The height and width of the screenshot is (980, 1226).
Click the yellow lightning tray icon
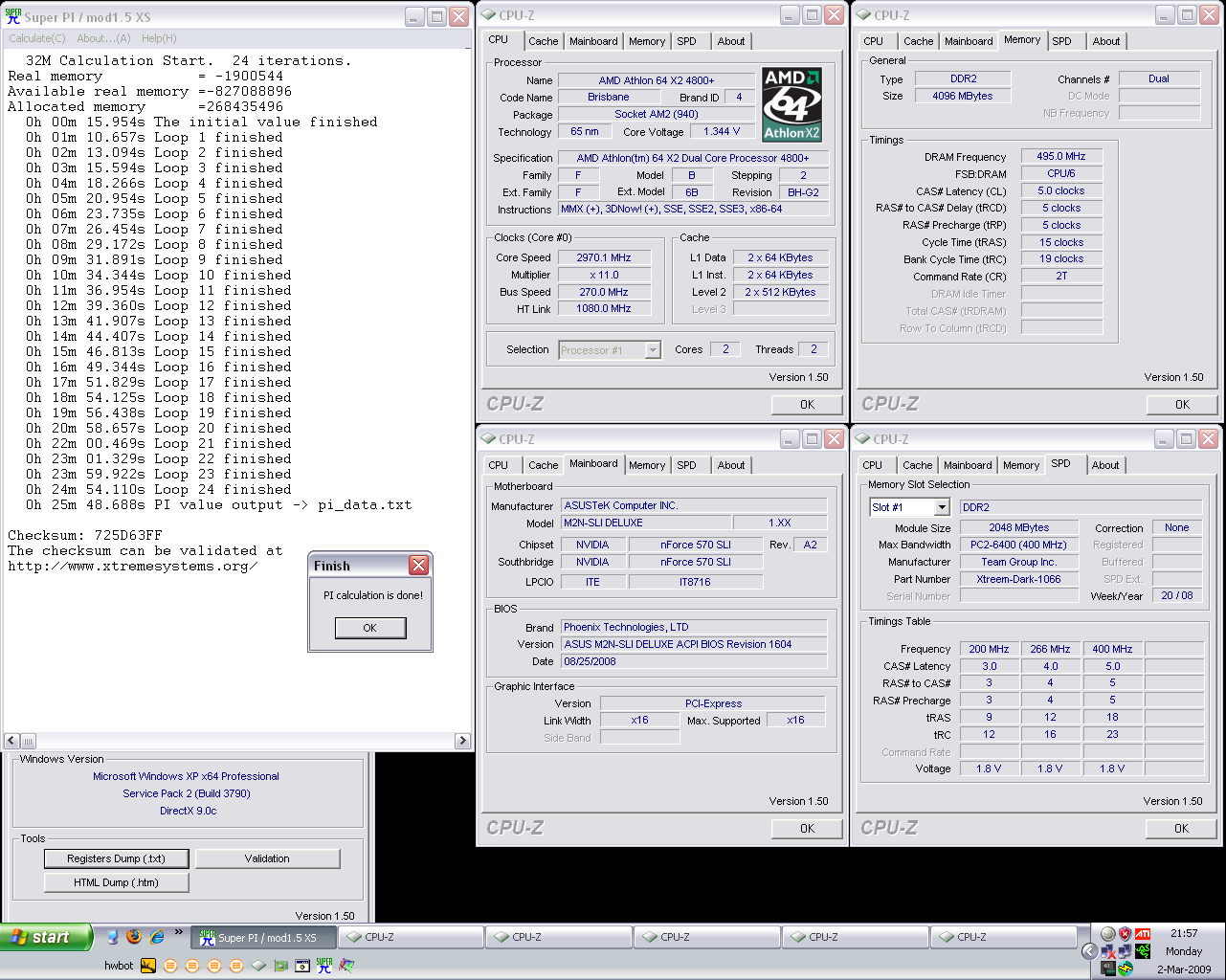1126,969
